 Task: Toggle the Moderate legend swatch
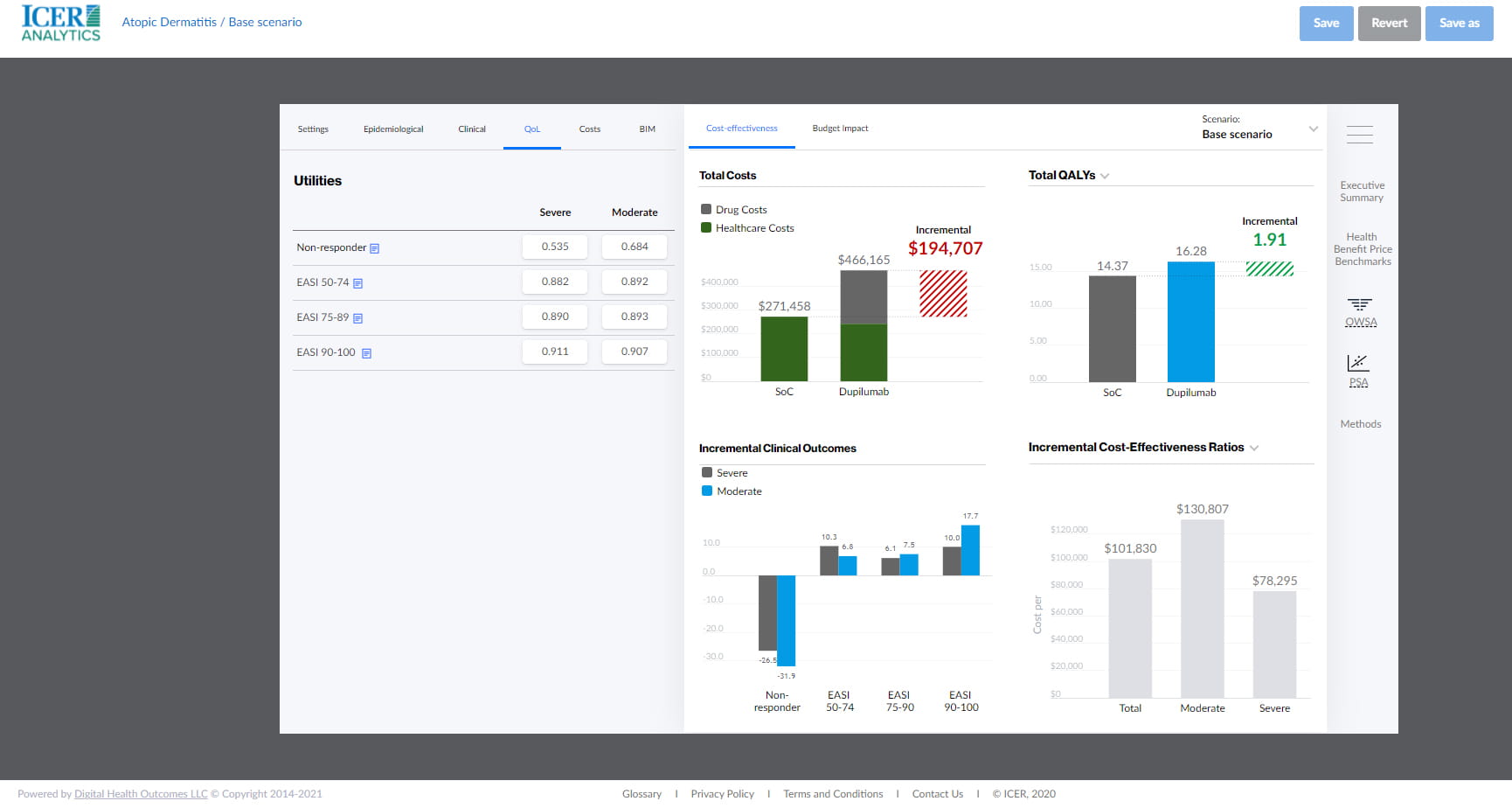(x=707, y=491)
